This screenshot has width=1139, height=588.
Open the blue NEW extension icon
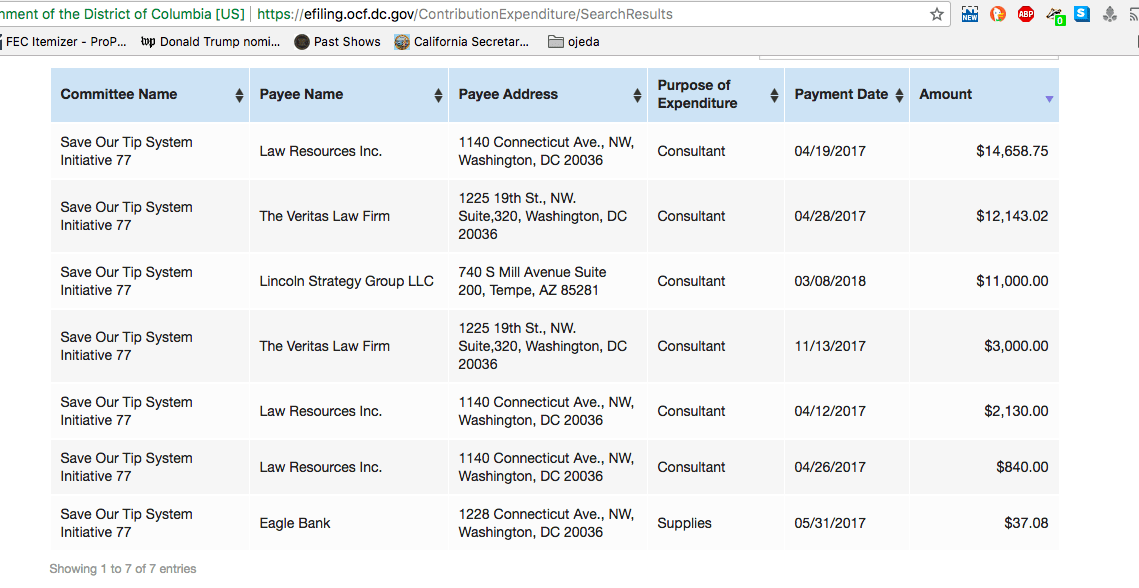coord(970,14)
